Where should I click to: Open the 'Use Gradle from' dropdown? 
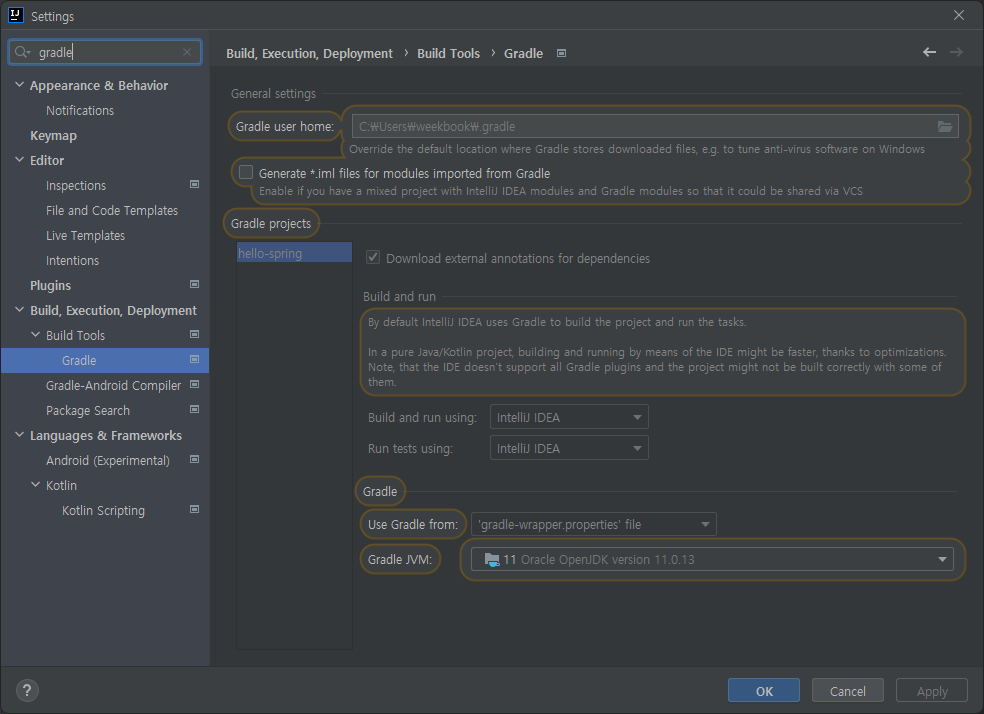(x=594, y=525)
